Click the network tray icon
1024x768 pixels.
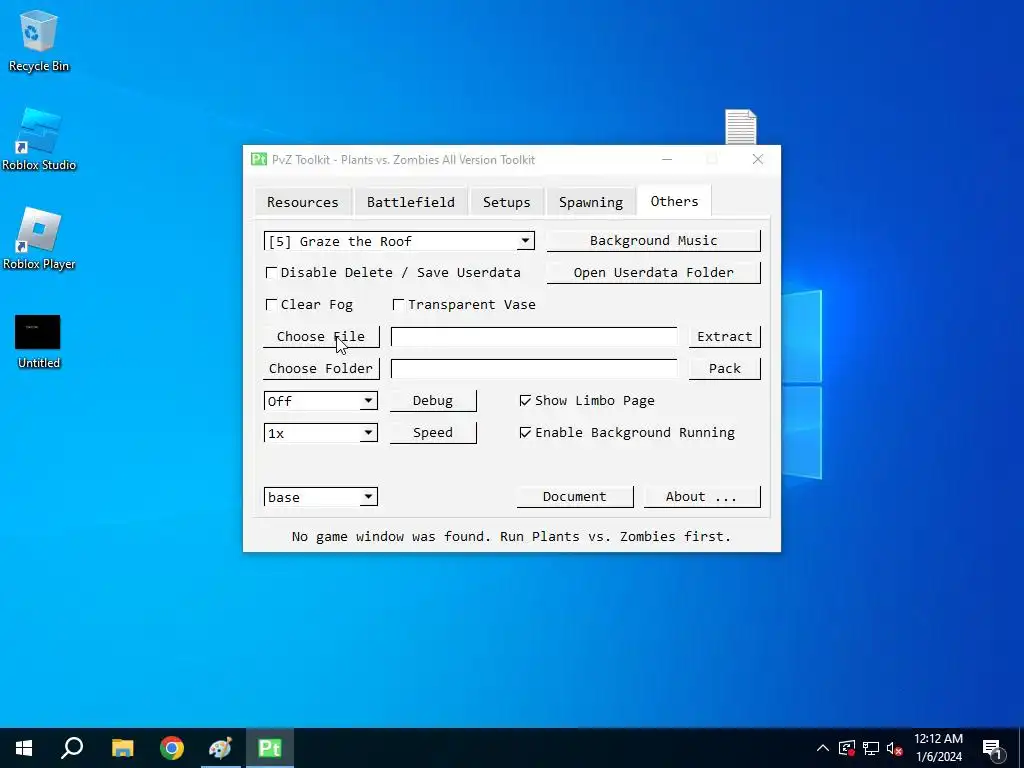(x=871, y=748)
